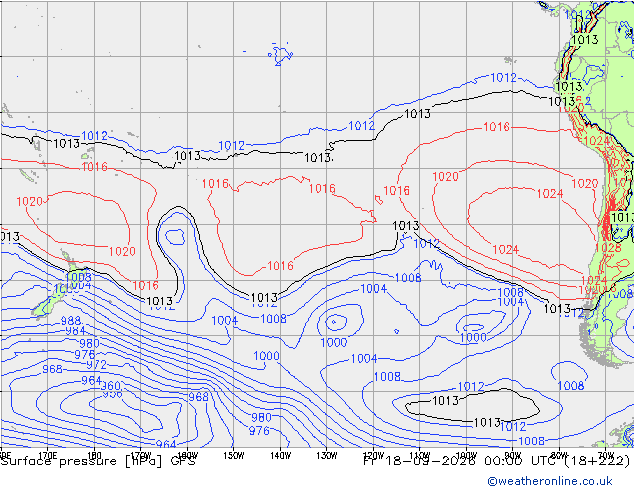Image resolution: width=634 pixels, height=490 pixels.
Task: Click the small closed blue contour inside the 1013 loop
Action: [x=175, y=237]
